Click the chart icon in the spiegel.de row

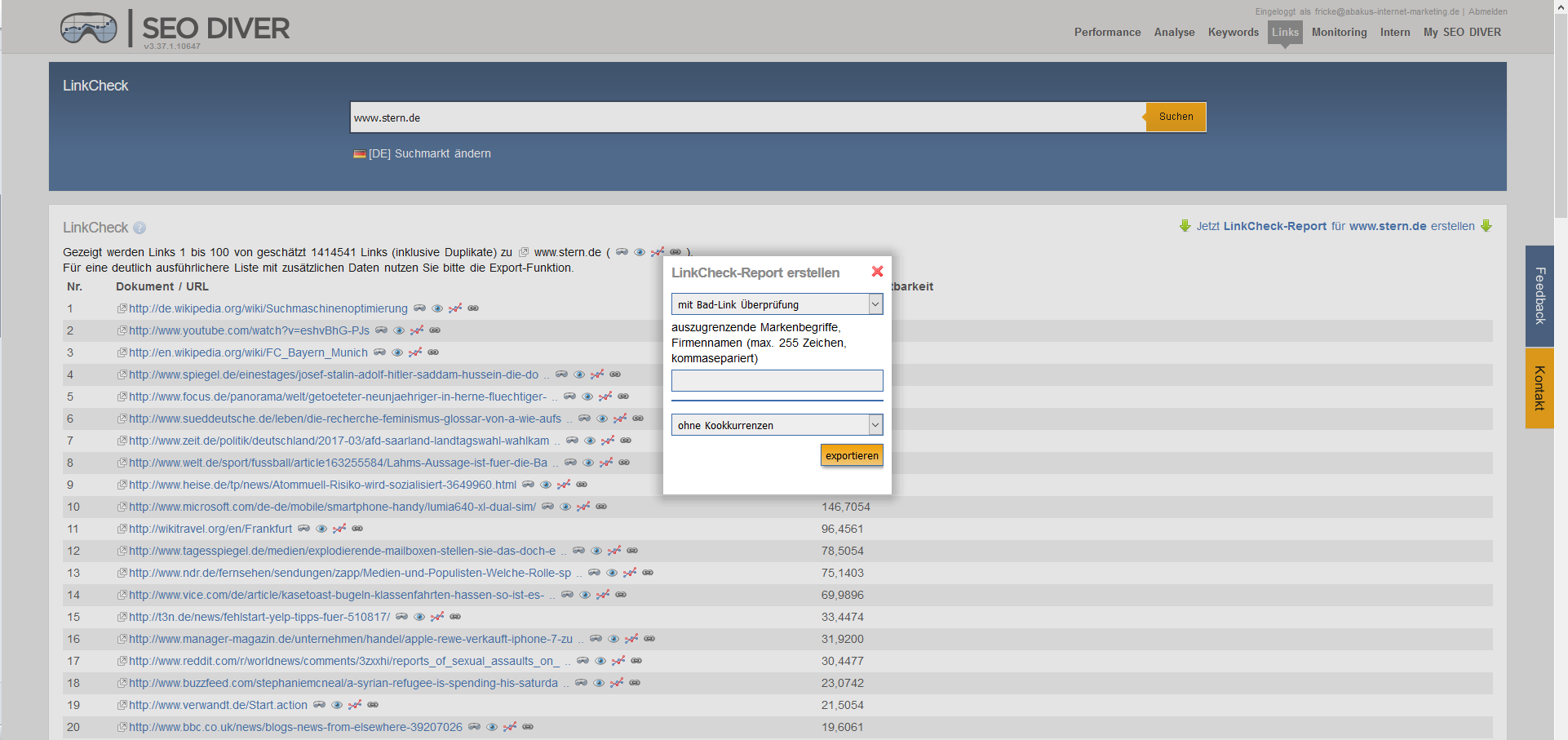[x=597, y=374]
